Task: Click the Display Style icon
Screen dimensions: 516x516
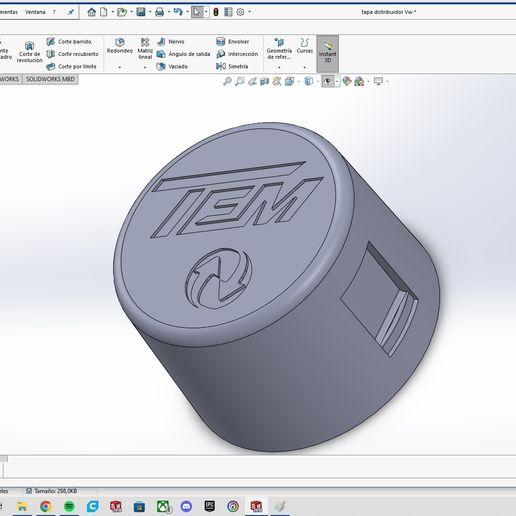Action: pos(309,81)
